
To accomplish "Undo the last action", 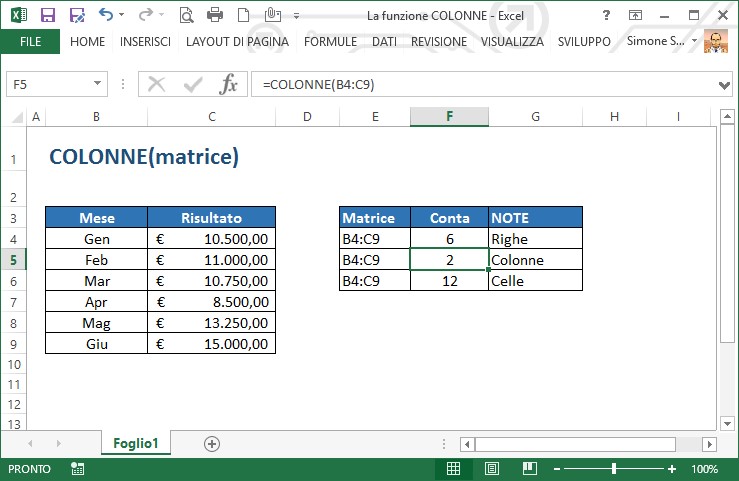I will tap(106, 15).
